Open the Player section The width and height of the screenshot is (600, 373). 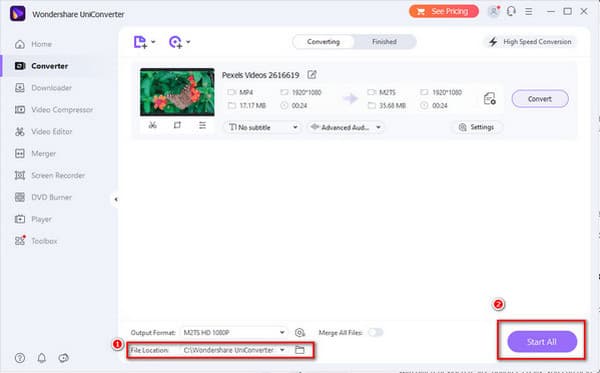[33, 219]
